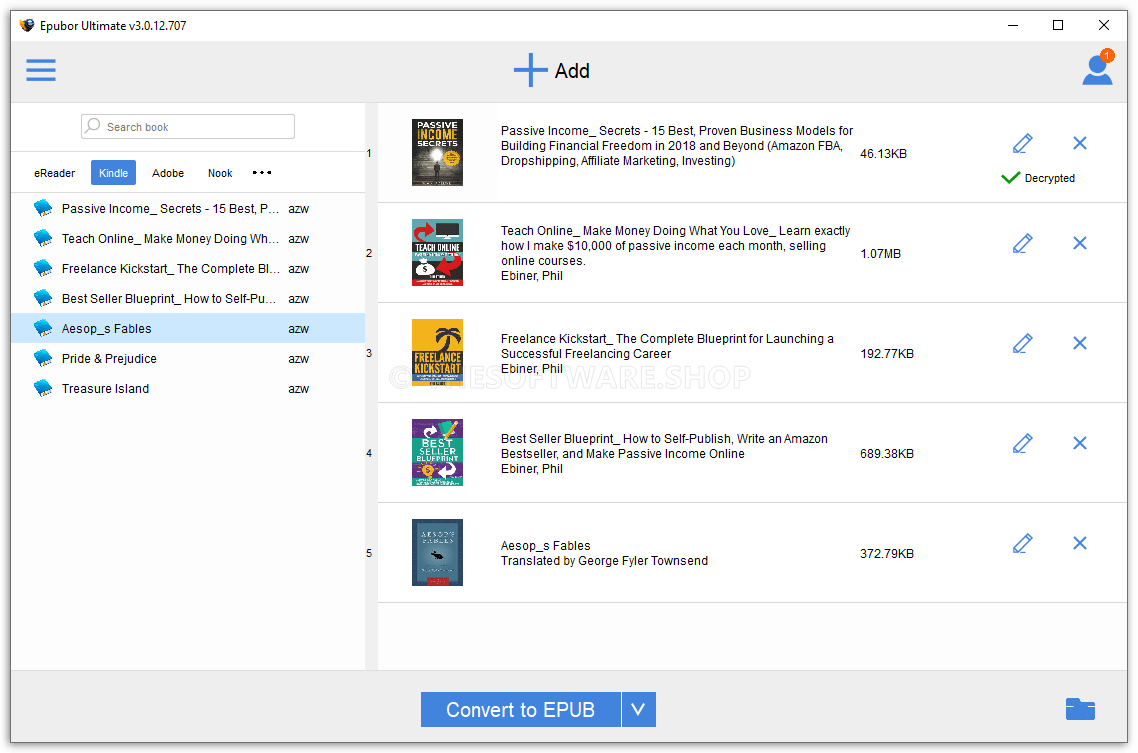Screen dimensions: 1138x753
Task: Click Freelance Kickstart book icon in sidebar
Action: (x=44, y=268)
